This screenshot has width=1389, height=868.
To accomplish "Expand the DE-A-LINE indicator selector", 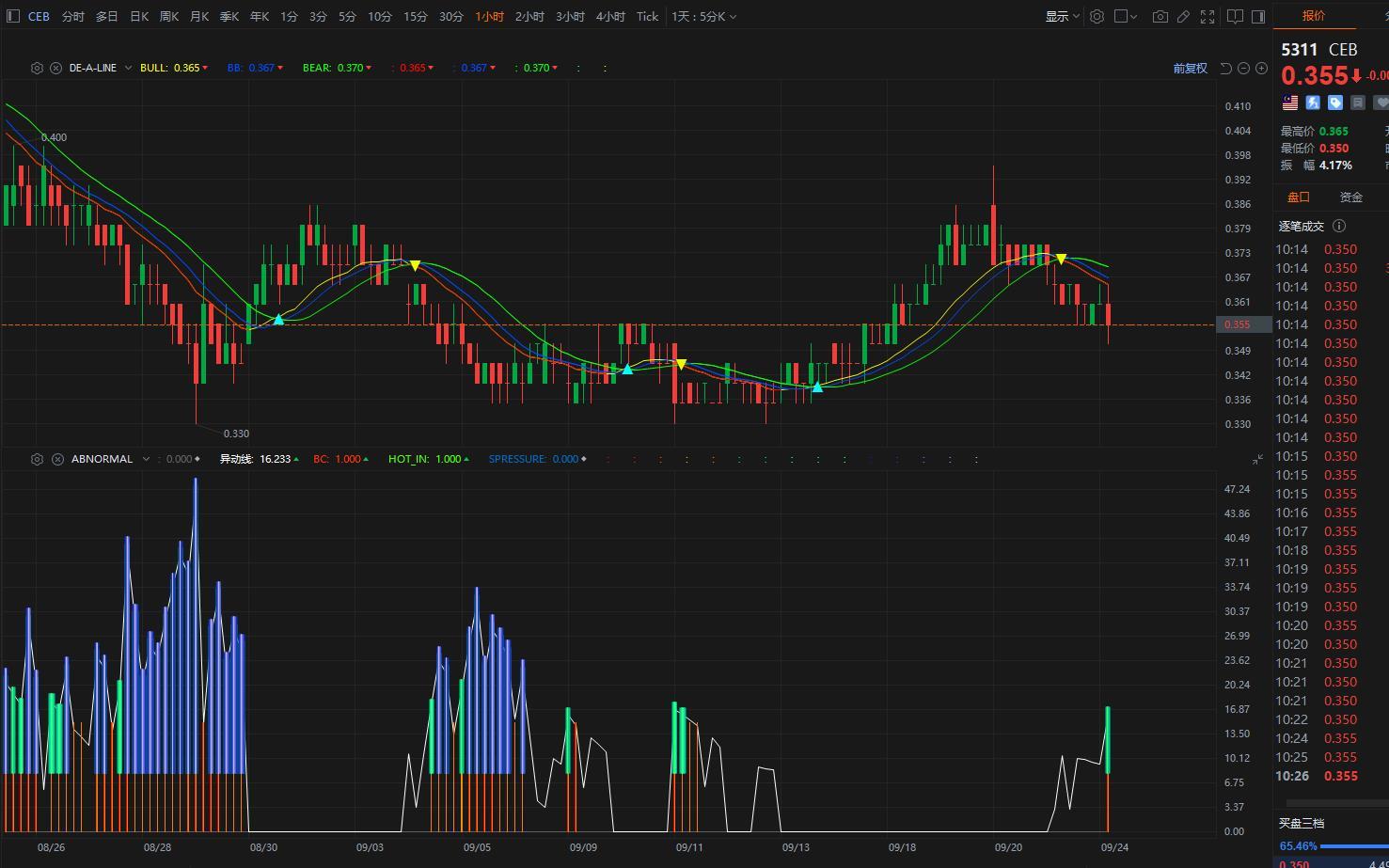I will 128,68.
